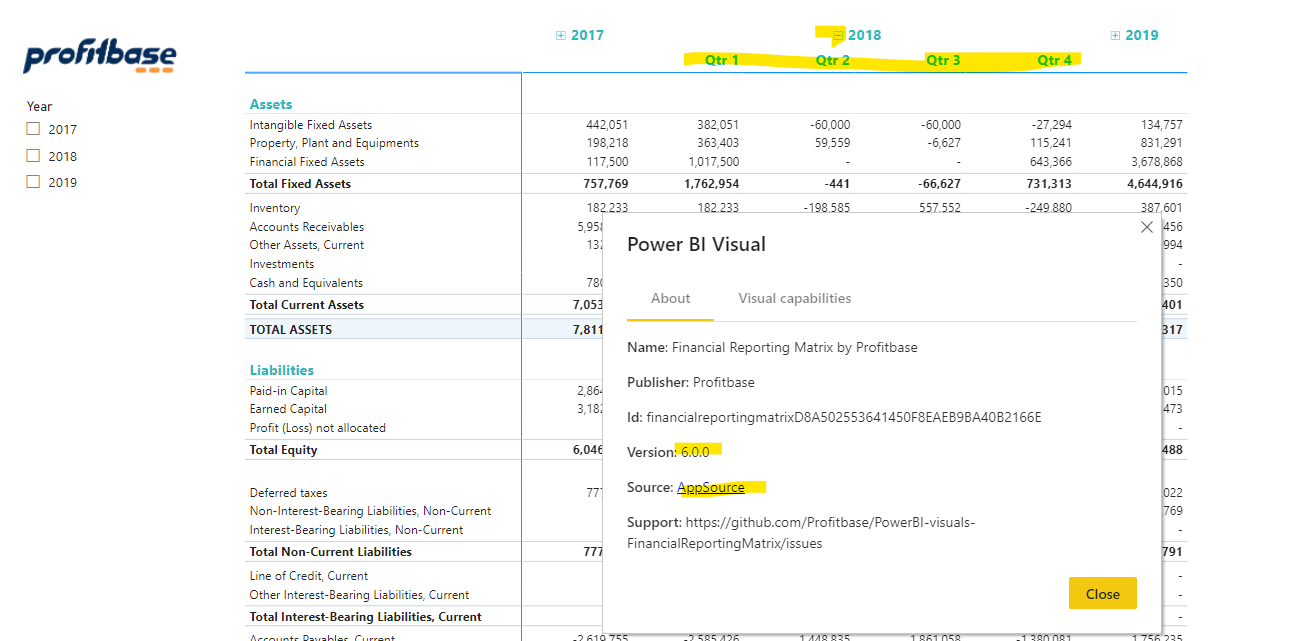Select the TOTAL ASSETS row
The width and height of the screenshot is (1309, 641).
click(x=291, y=329)
